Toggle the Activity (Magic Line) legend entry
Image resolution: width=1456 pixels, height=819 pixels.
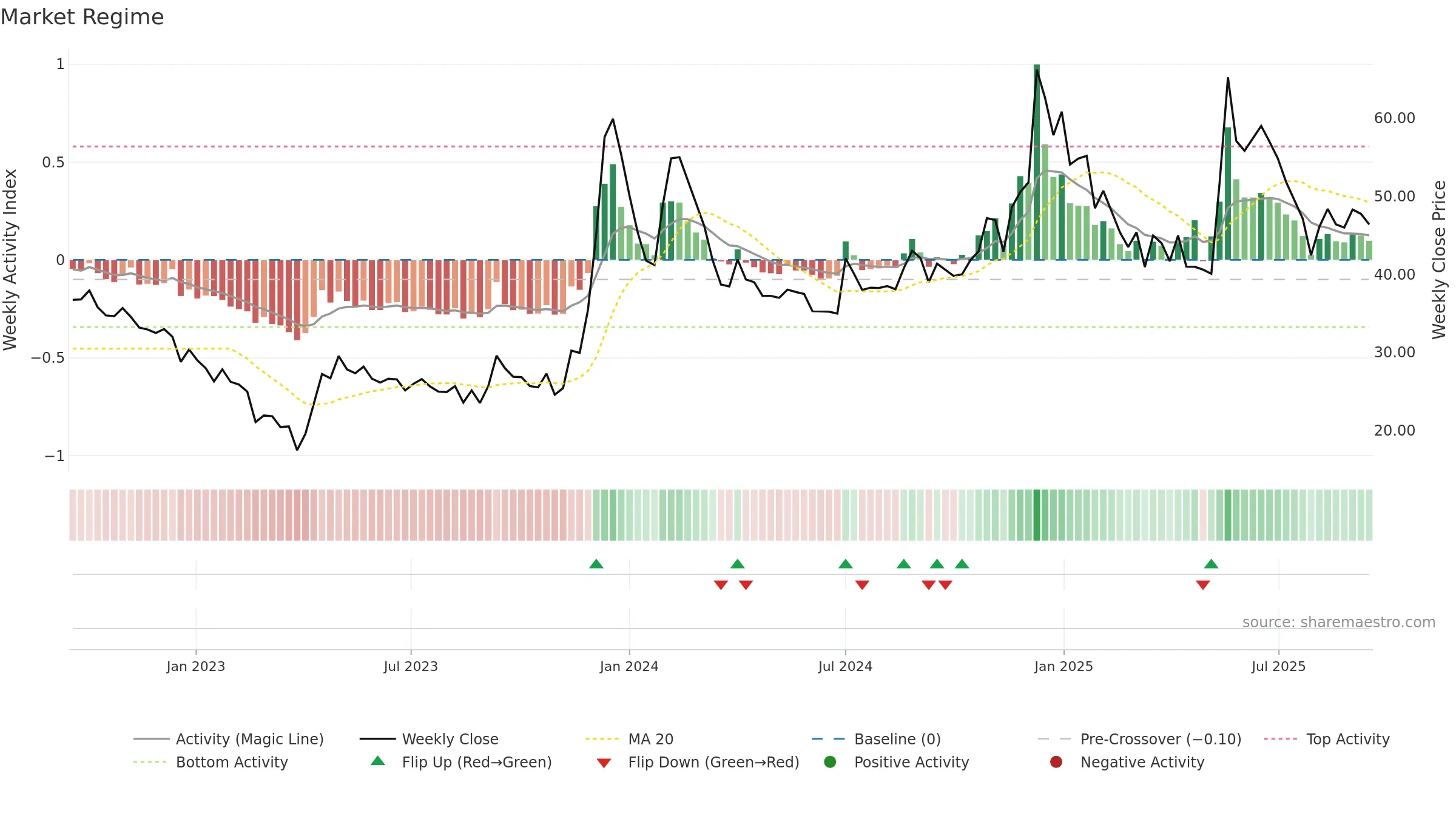tap(229, 739)
